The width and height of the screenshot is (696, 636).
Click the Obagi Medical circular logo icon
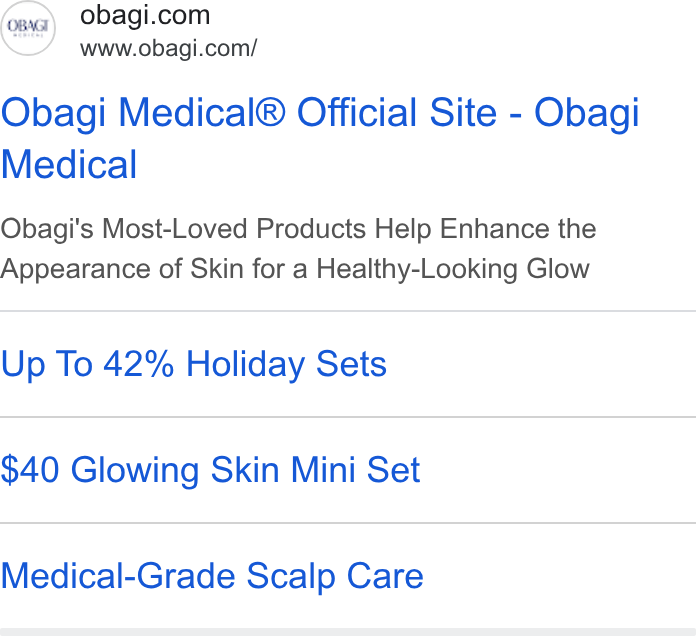click(28, 28)
